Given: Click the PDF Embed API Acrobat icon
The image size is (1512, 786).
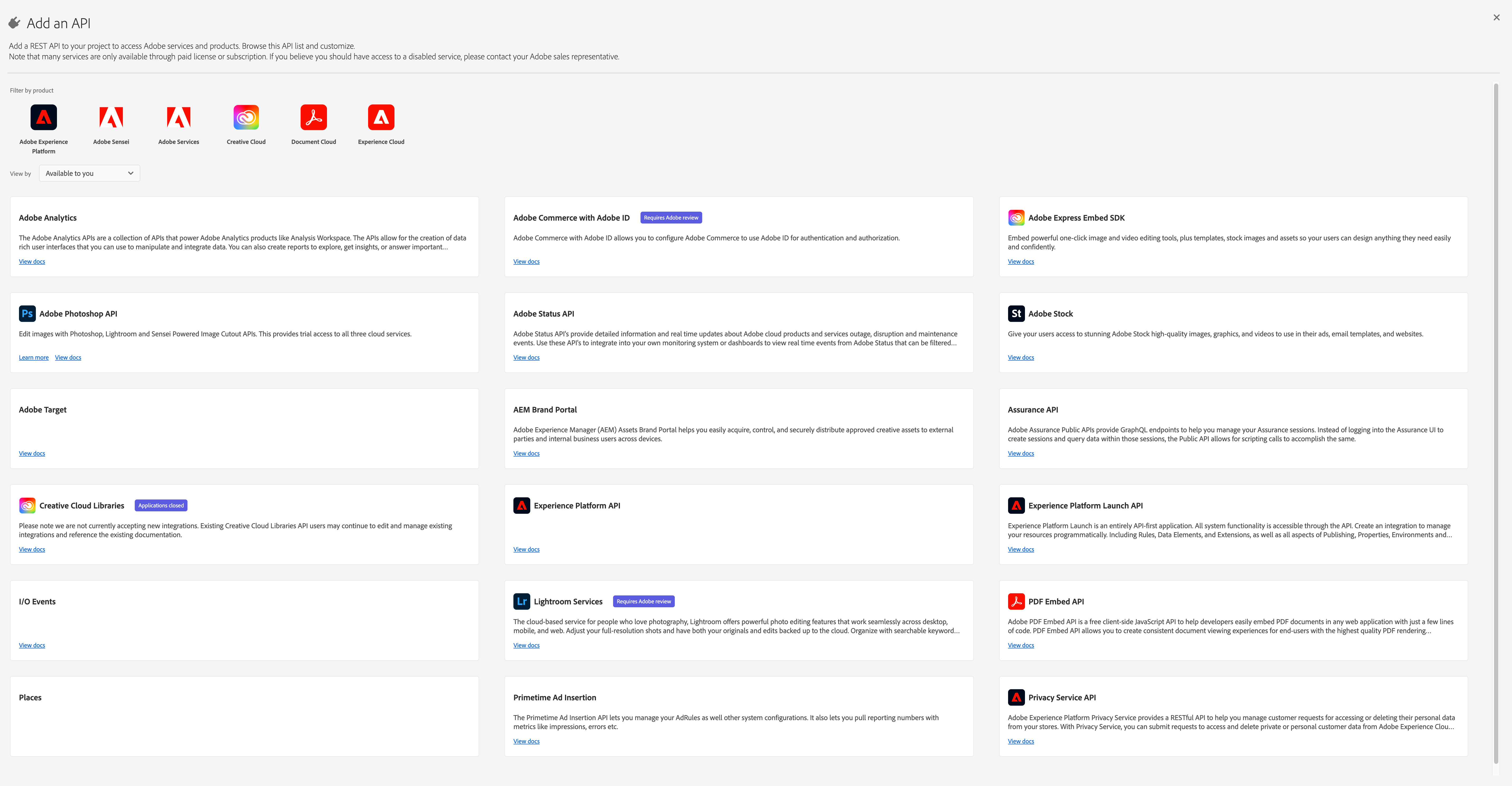Looking at the screenshot, I should 1016,601.
